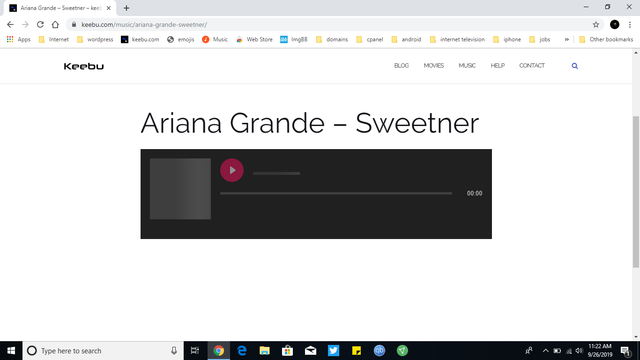Open the BLOG menu item

[401, 66]
